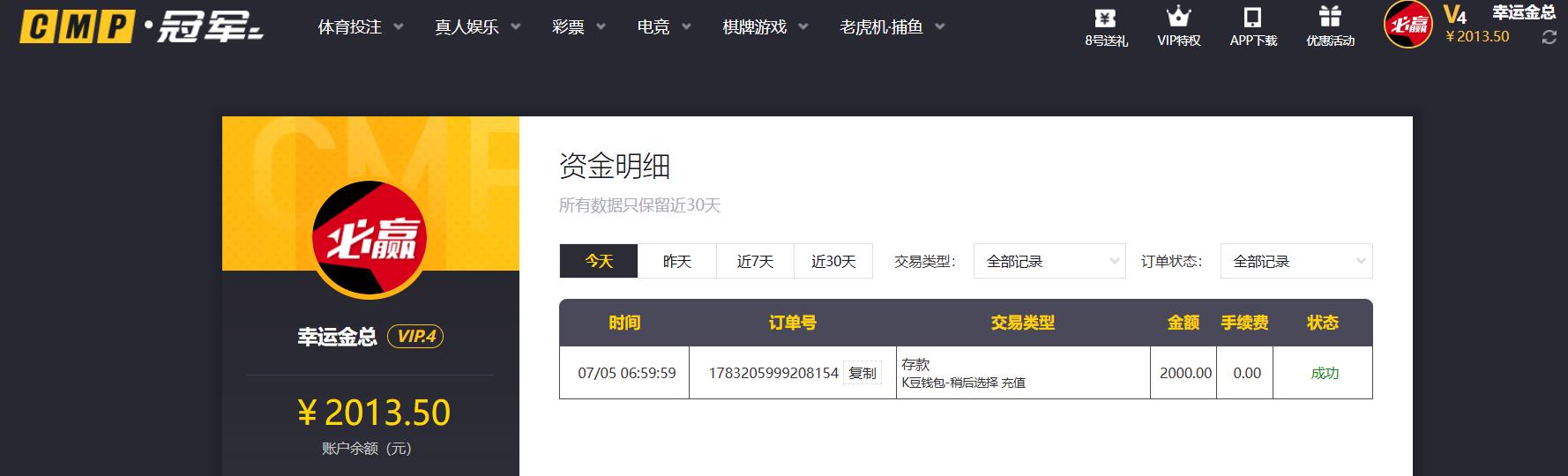Open the 交易类型 全部记录 dropdown
The image size is (1568, 476).
click(1049, 261)
